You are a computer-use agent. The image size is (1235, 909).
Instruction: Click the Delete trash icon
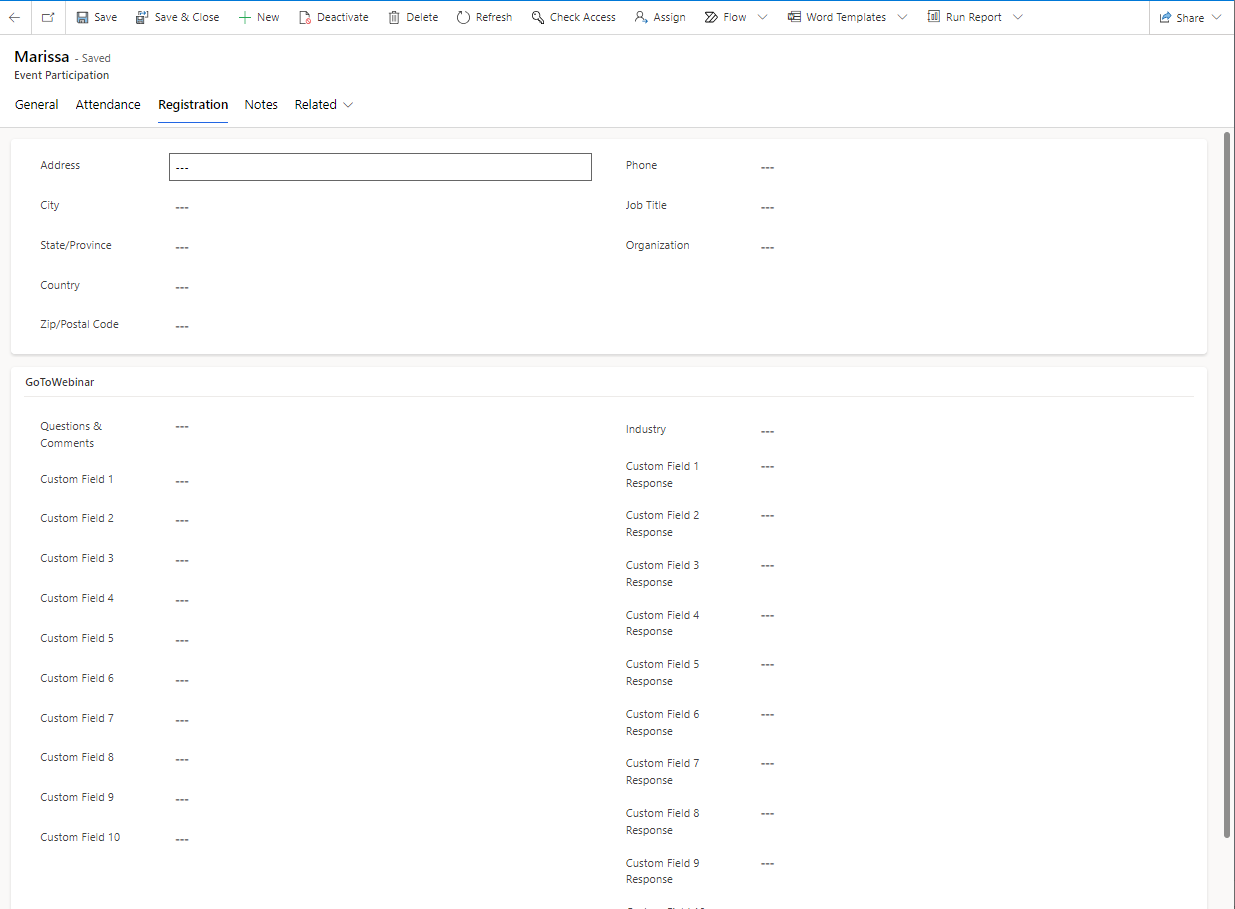click(x=394, y=17)
